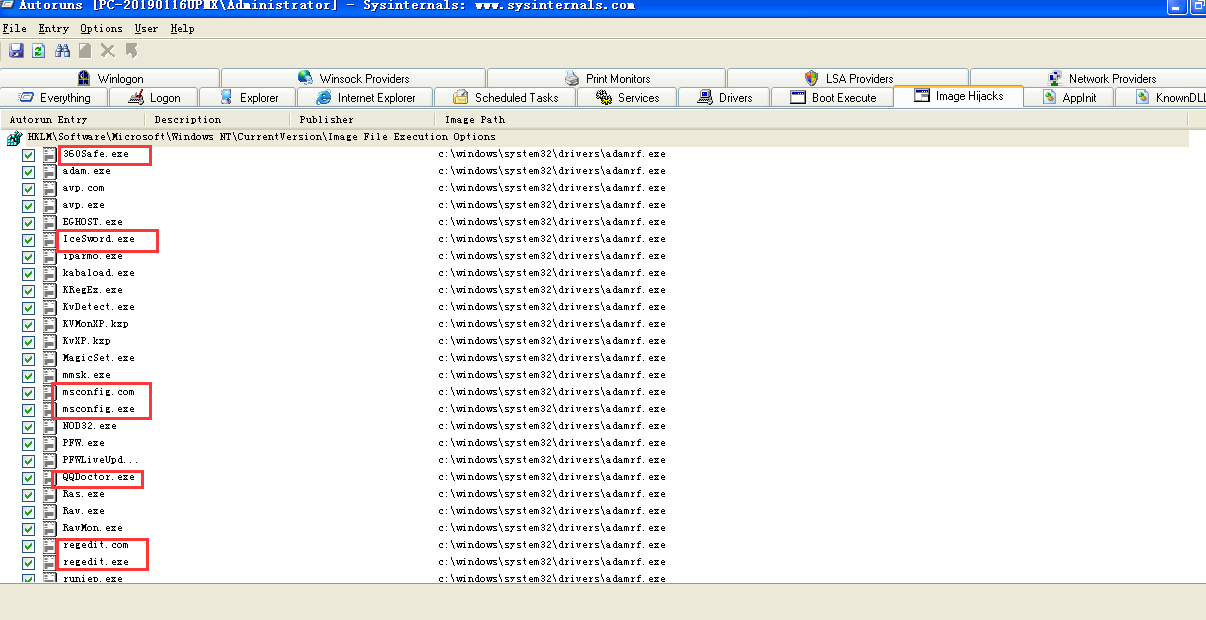Uncheck the KVMonXP.kxp entry checkbox
Screen dimensions: 1206x620
point(28,325)
